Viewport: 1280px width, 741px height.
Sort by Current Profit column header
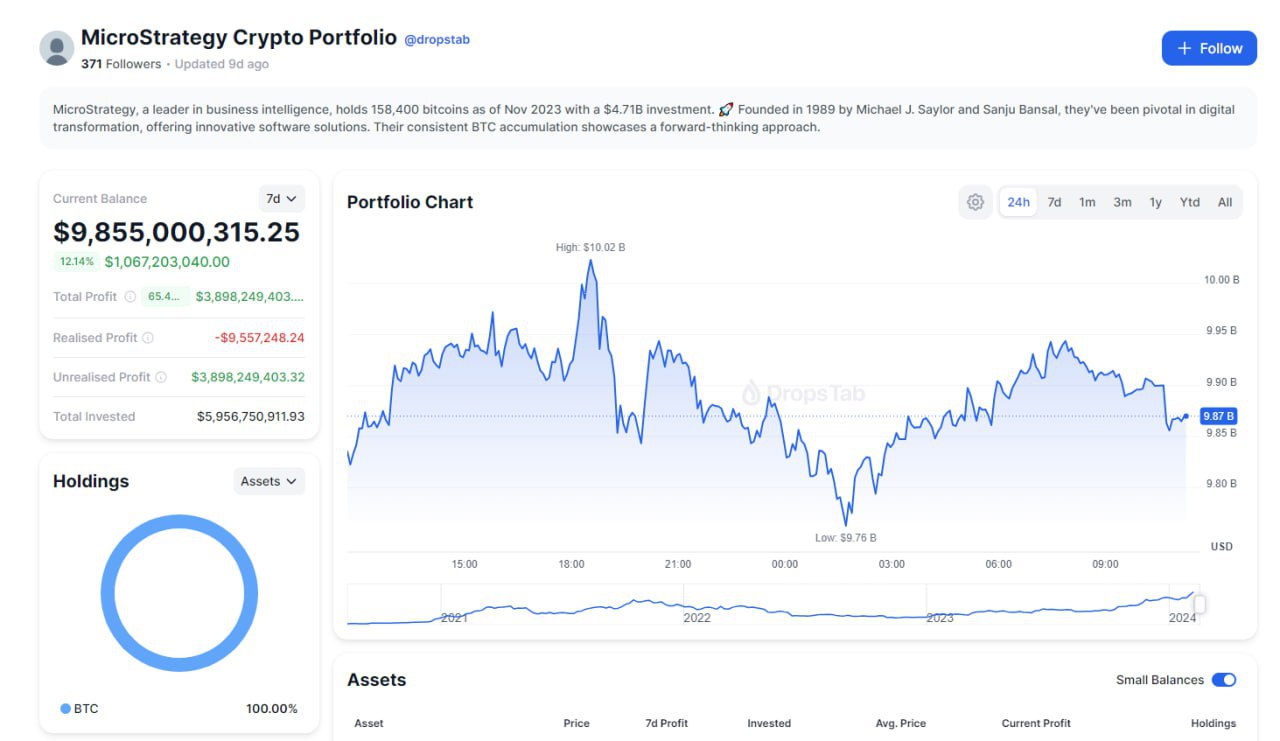point(1036,723)
